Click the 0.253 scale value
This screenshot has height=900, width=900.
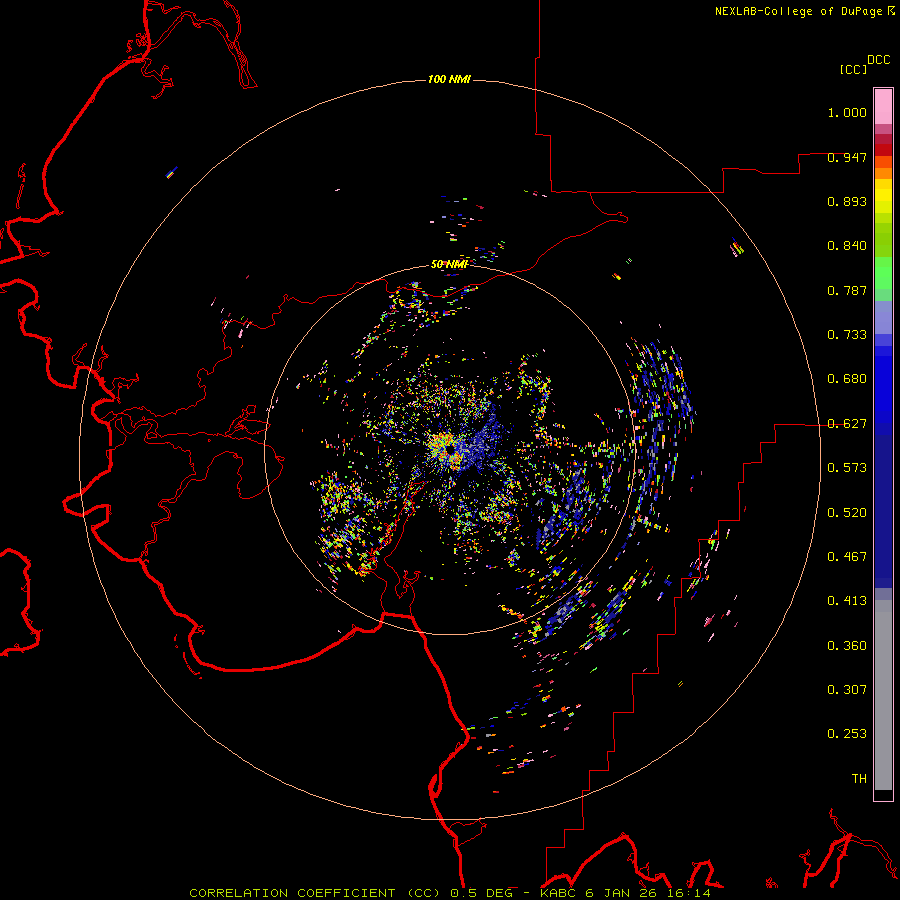coord(847,734)
